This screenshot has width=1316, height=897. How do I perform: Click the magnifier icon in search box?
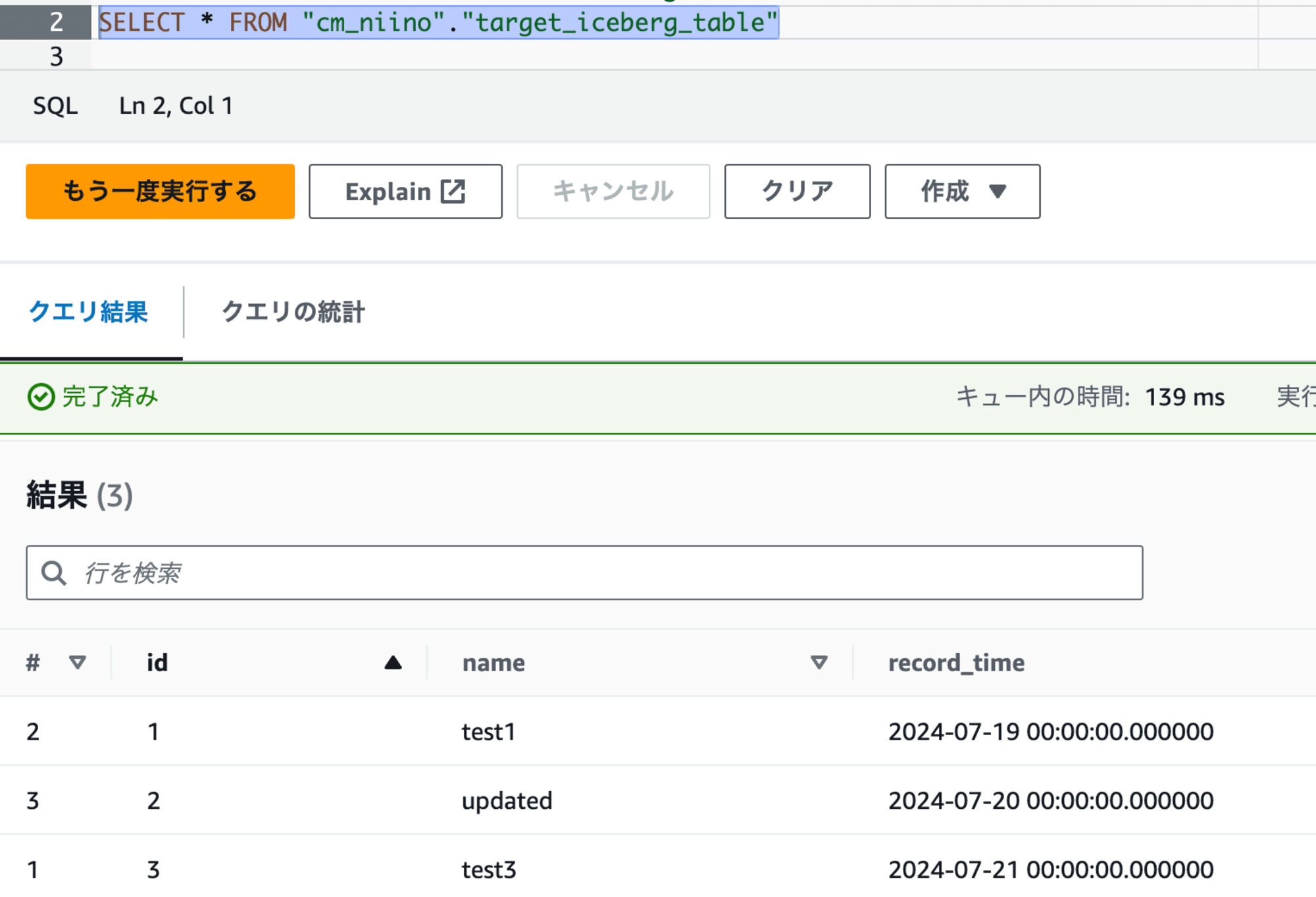54,573
